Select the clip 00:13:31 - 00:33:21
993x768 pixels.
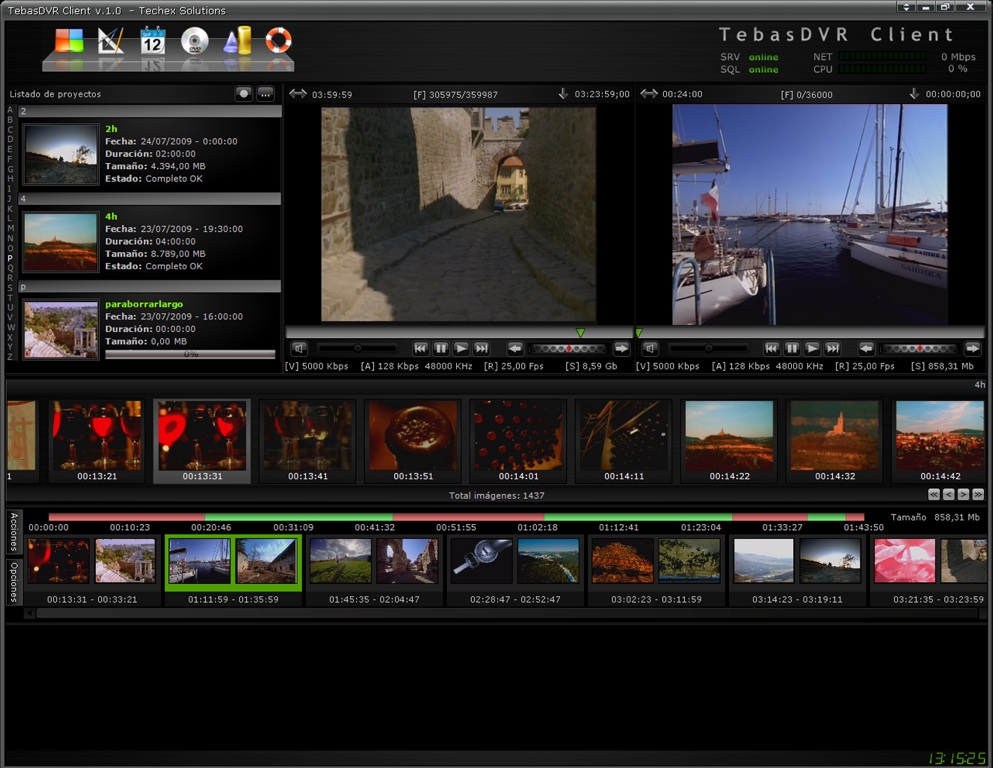pos(92,570)
